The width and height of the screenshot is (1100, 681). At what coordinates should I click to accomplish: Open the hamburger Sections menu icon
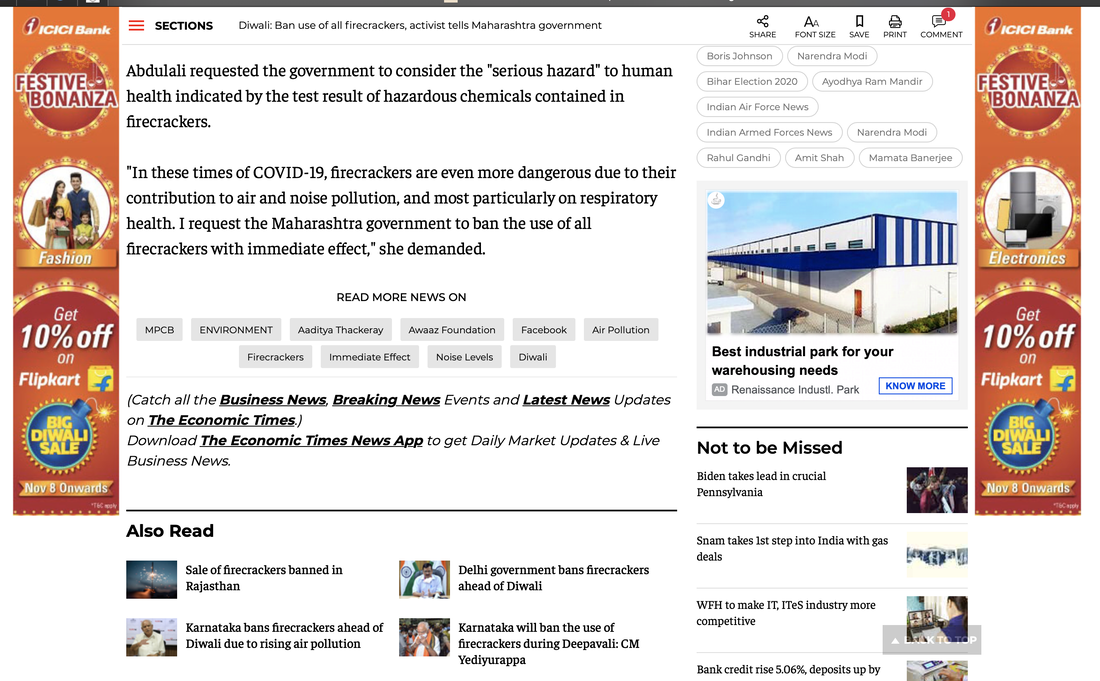[136, 25]
